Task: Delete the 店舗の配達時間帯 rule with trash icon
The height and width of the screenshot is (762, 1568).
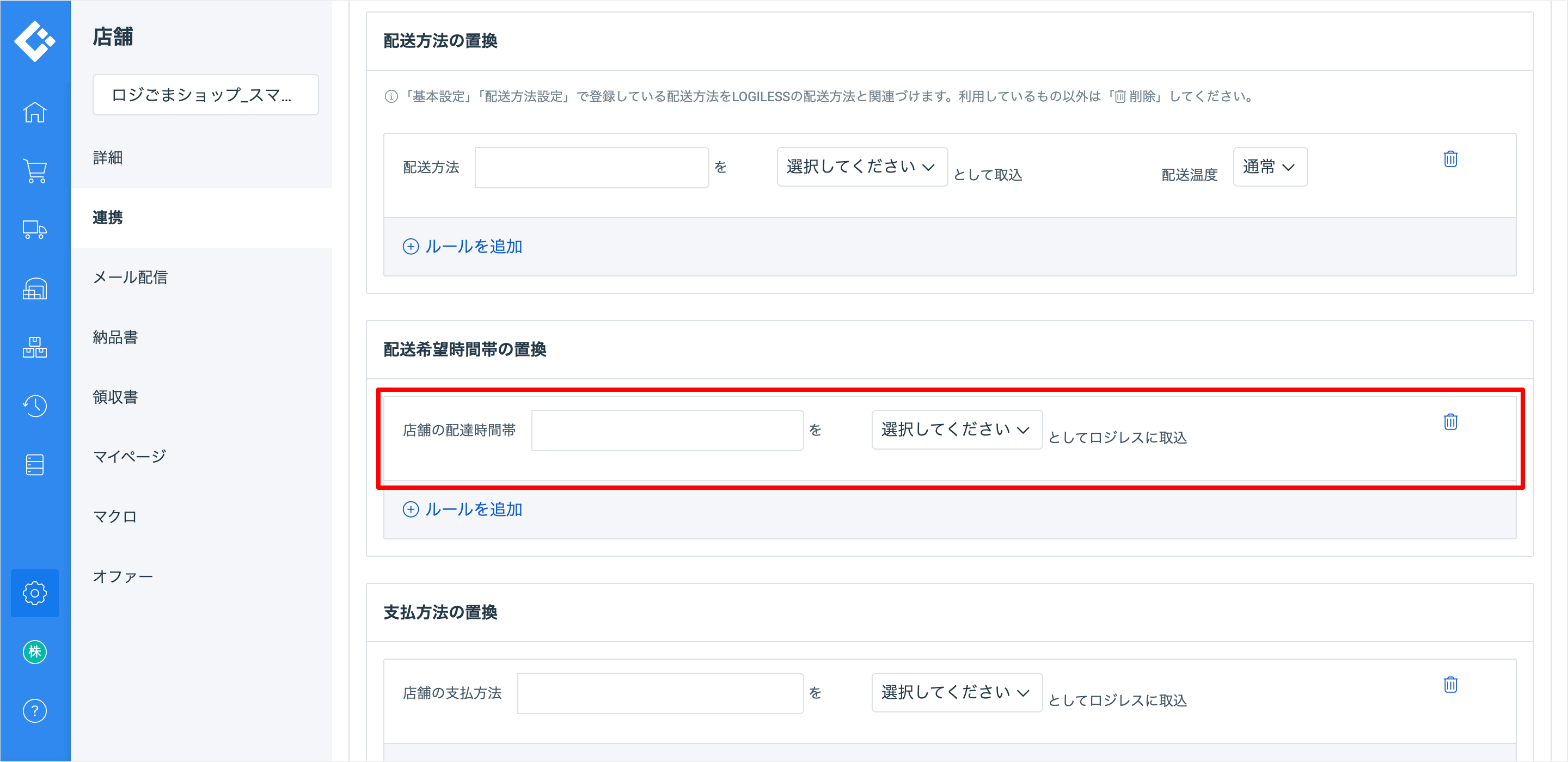Action: (x=1450, y=422)
